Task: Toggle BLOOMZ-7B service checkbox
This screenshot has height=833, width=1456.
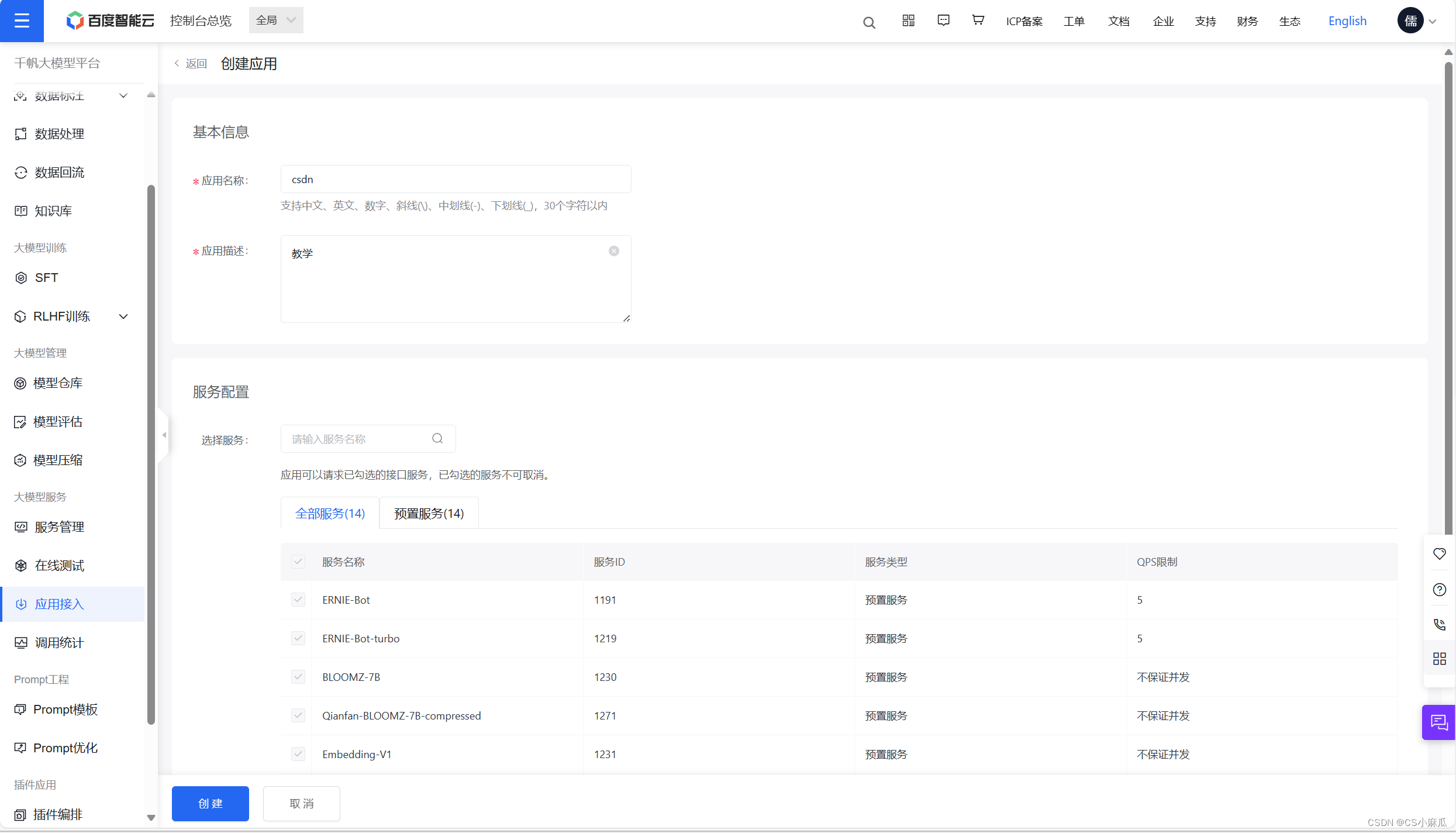Action: coord(297,676)
